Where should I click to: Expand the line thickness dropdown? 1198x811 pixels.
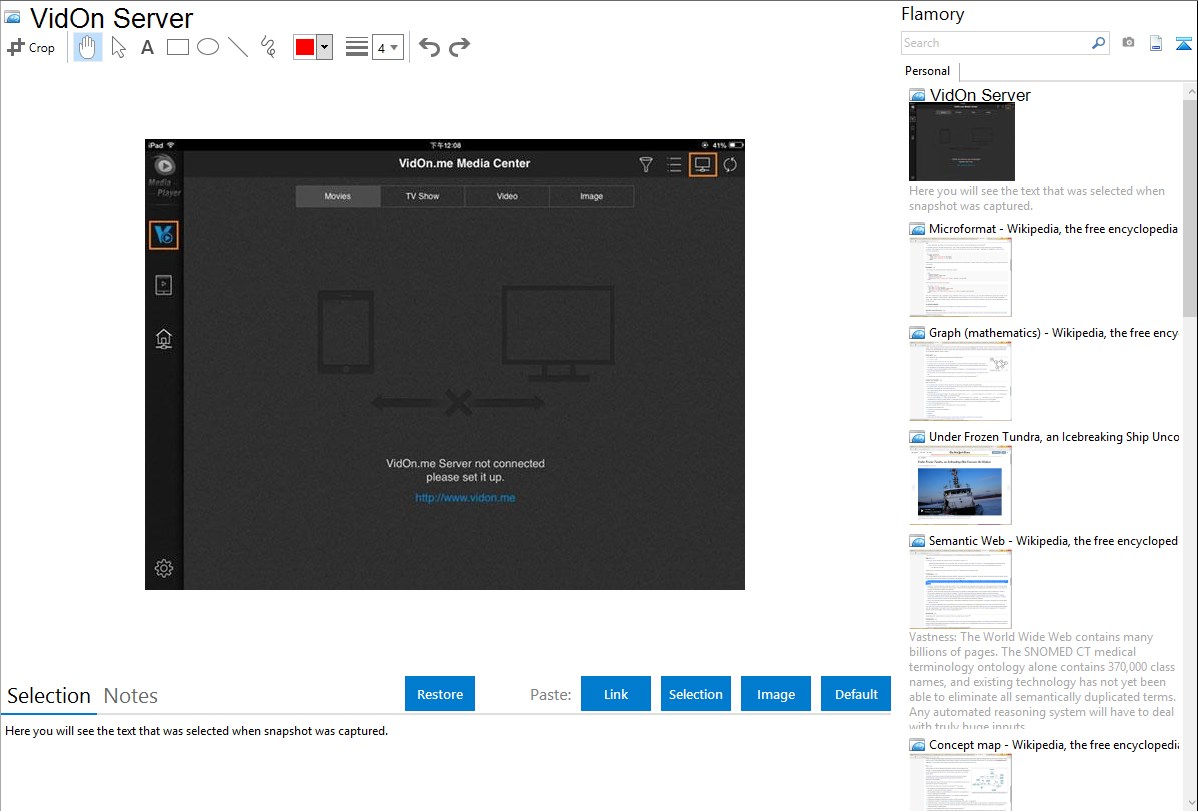coord(387,47)
